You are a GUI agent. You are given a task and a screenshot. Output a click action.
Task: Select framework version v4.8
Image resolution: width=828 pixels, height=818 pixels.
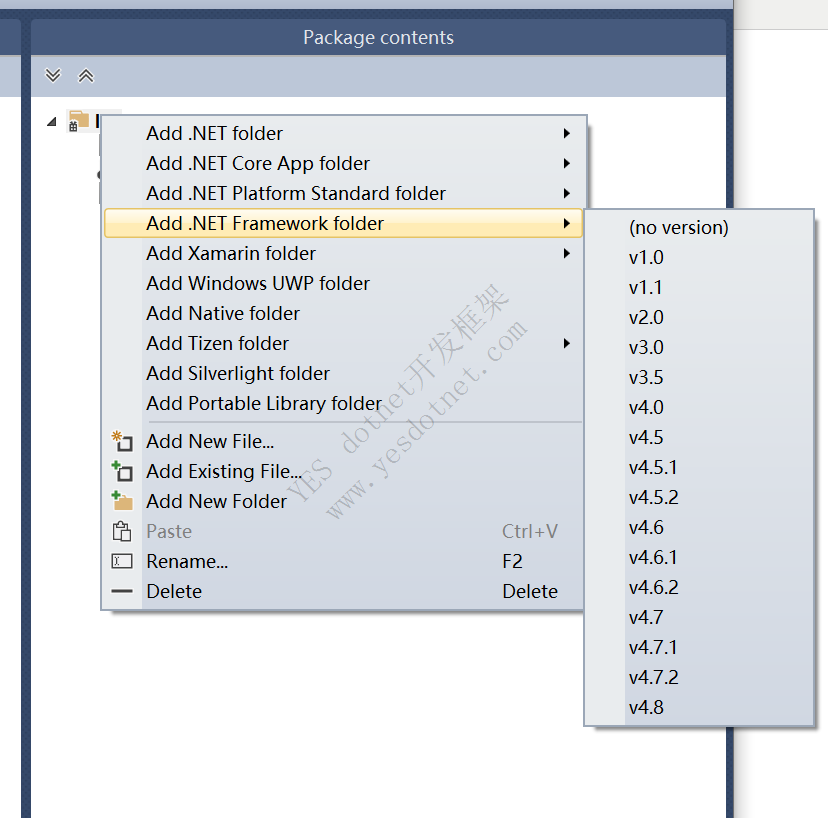[699, 708]
